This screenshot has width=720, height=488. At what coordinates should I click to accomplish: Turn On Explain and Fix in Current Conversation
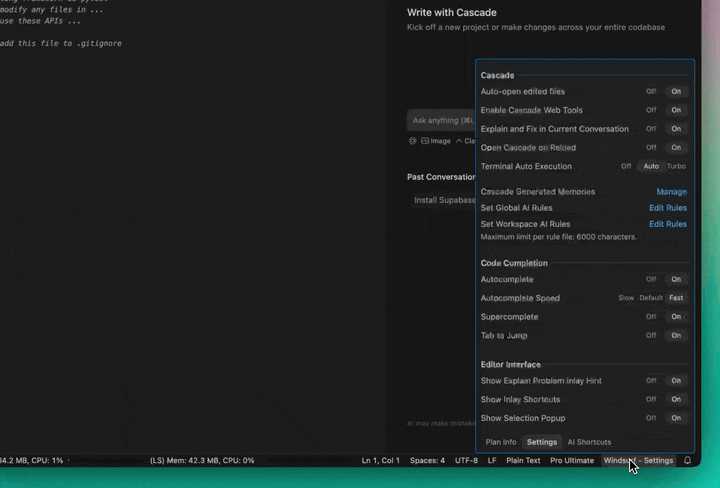[x=676, y=129]
